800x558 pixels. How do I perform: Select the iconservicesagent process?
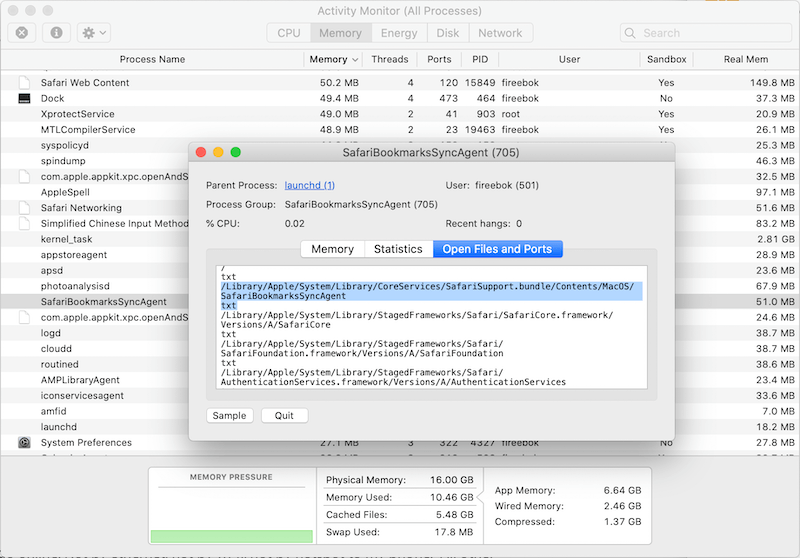point(82,395)
